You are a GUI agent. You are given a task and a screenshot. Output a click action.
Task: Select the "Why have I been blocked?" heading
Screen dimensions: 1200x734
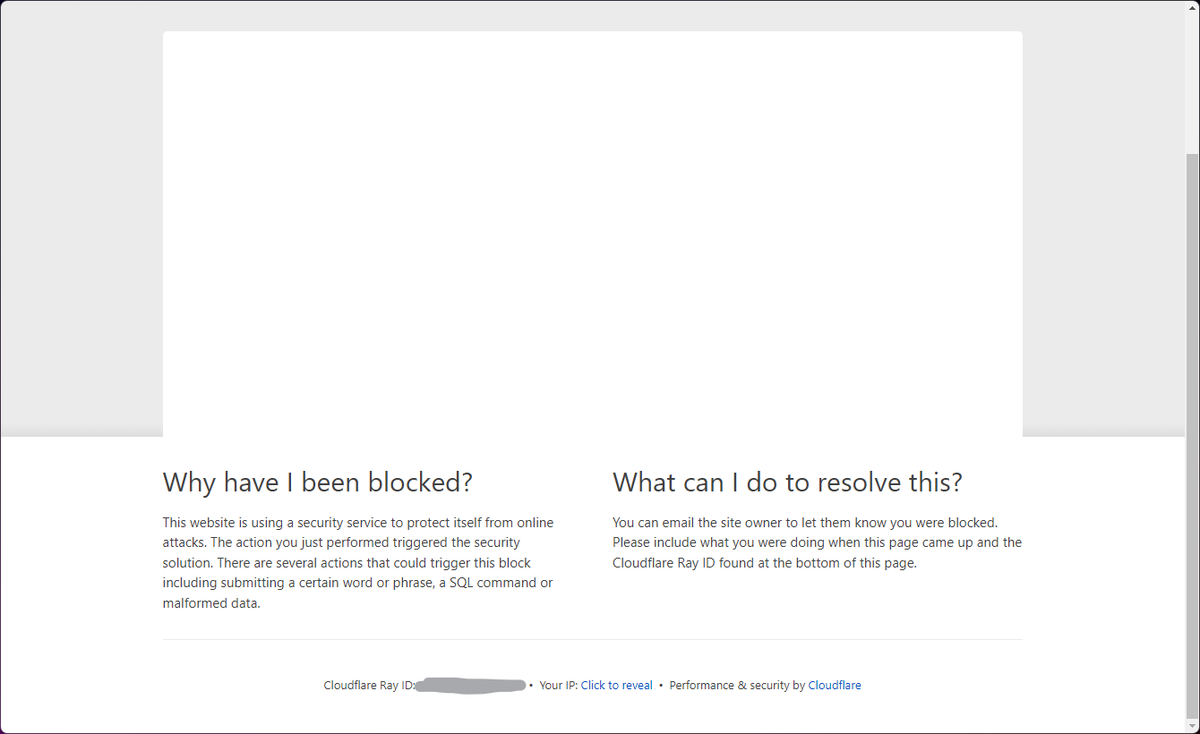click(x=318, y=482)
